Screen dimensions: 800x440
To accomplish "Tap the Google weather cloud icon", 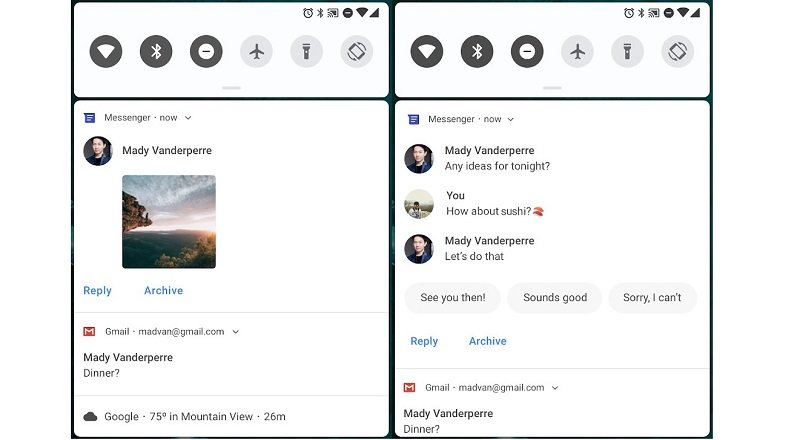I will 90,417.
